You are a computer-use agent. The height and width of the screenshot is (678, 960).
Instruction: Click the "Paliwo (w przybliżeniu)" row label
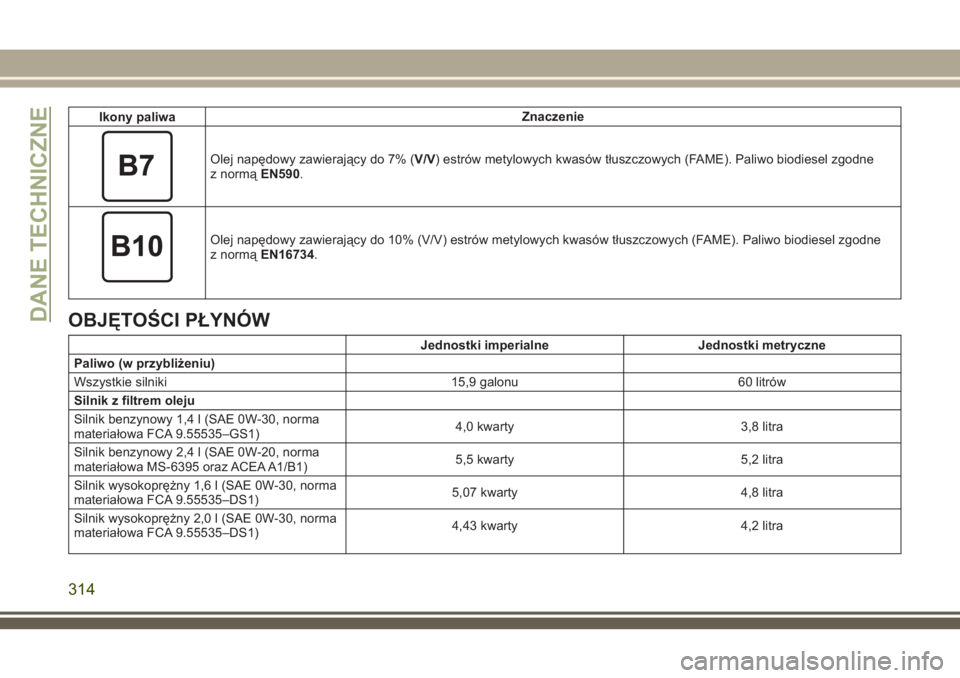144,364
